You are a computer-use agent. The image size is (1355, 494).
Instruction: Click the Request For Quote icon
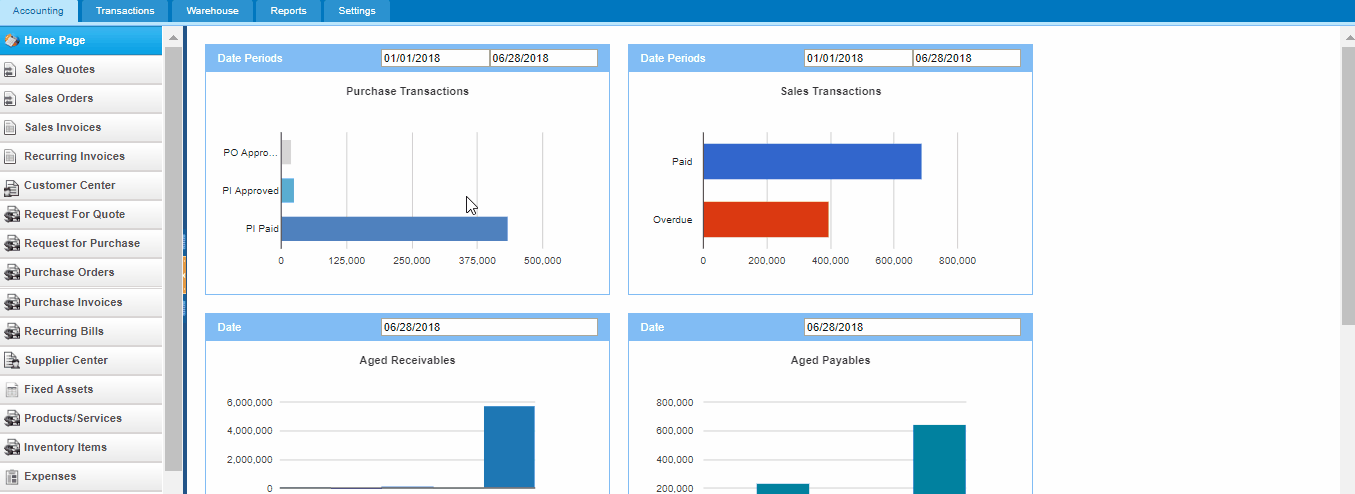point(12,215)
